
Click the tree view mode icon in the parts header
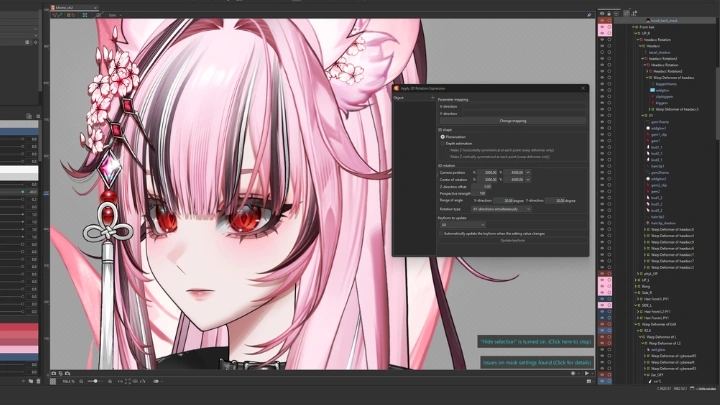point(627,13)
